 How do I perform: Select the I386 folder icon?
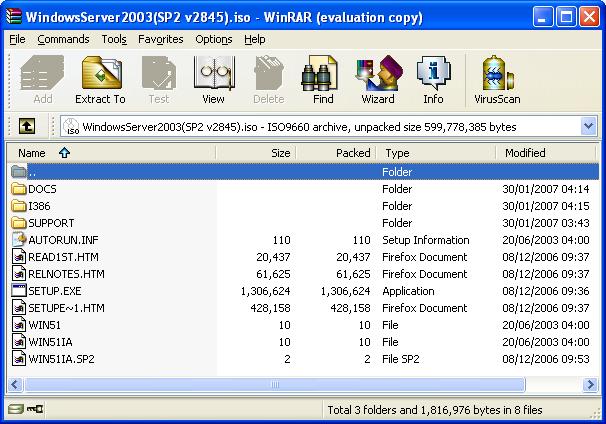tap(19, 206)
